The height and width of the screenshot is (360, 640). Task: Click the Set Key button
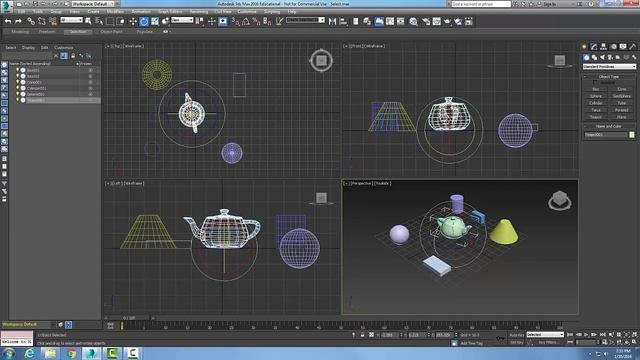(516, 342)
